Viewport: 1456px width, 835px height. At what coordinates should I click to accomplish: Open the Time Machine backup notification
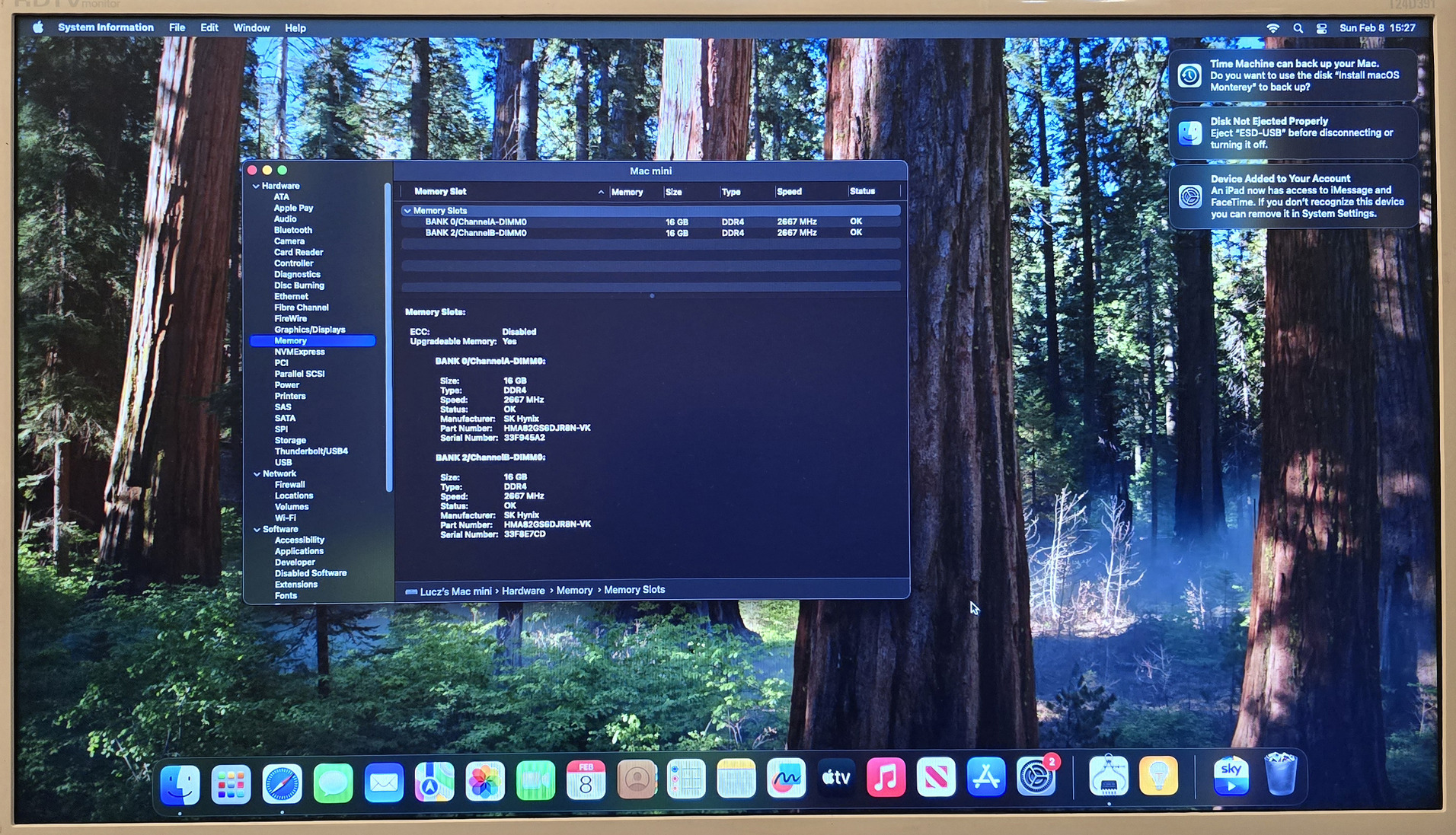tap(1293, 75)
